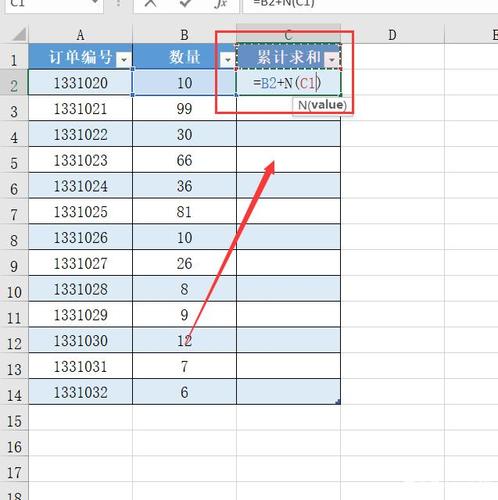This screenshot has height=500, width=498.
Task: Click the 数量 header cell
Action: [184, 57]
